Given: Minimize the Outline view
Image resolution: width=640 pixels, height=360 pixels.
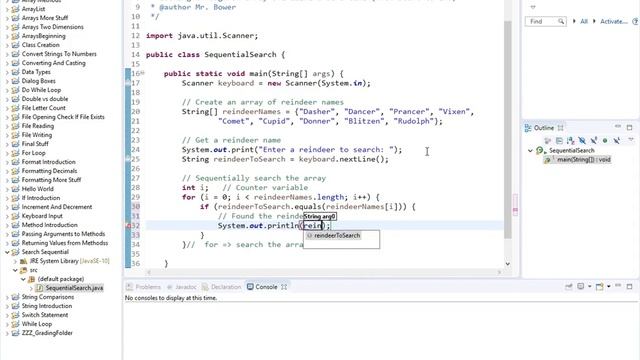Looking at the screenshot, I should [x=618, y=127].
